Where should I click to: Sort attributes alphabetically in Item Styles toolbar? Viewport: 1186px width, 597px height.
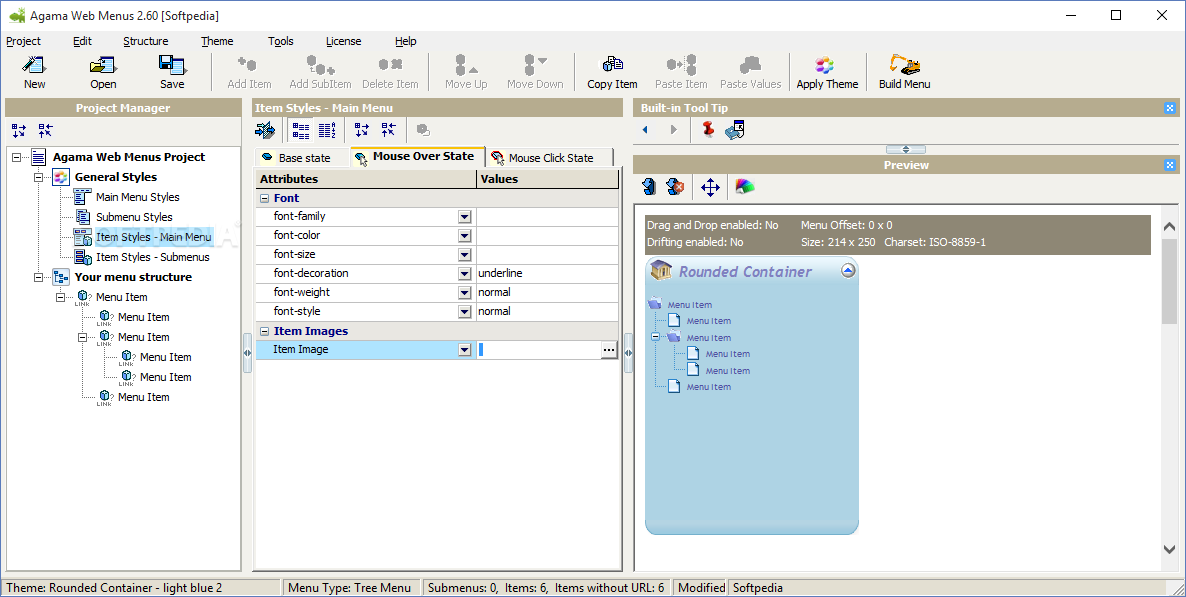point(328,130)
